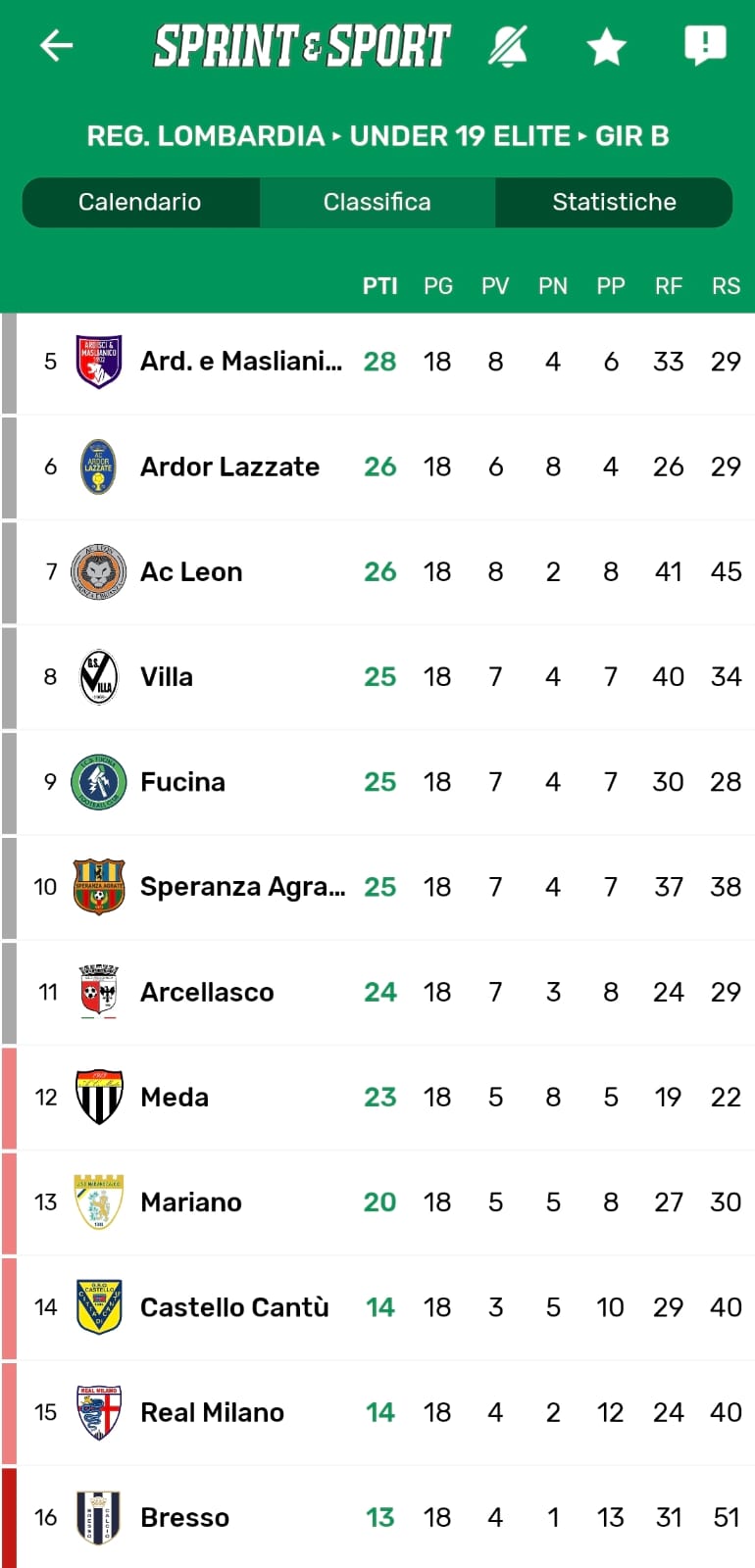
Task: Open the Arcellasco team name
Action: click(x=207, y=992)
